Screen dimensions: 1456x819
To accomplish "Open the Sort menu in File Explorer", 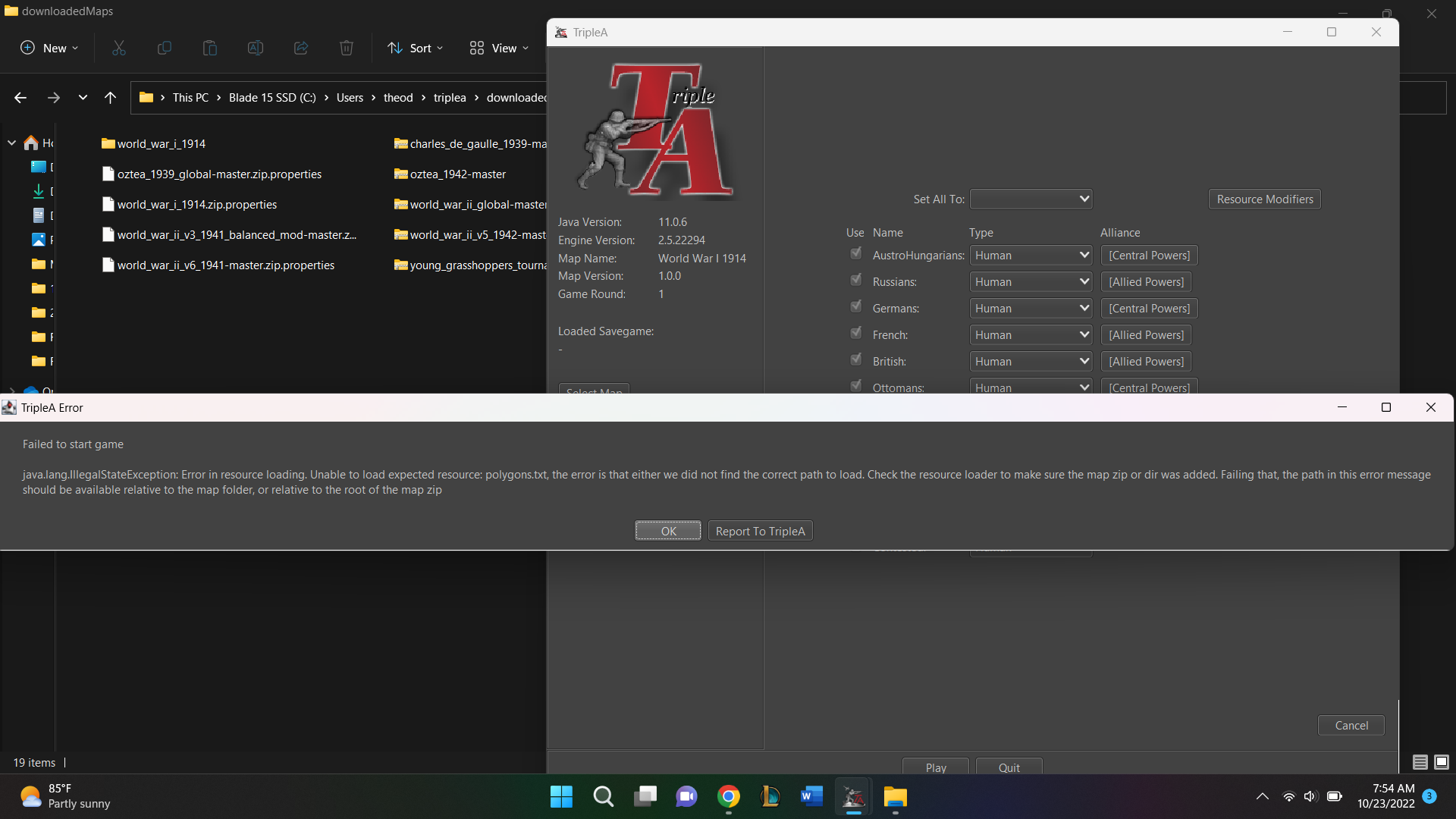I will [x=415, y=48].
